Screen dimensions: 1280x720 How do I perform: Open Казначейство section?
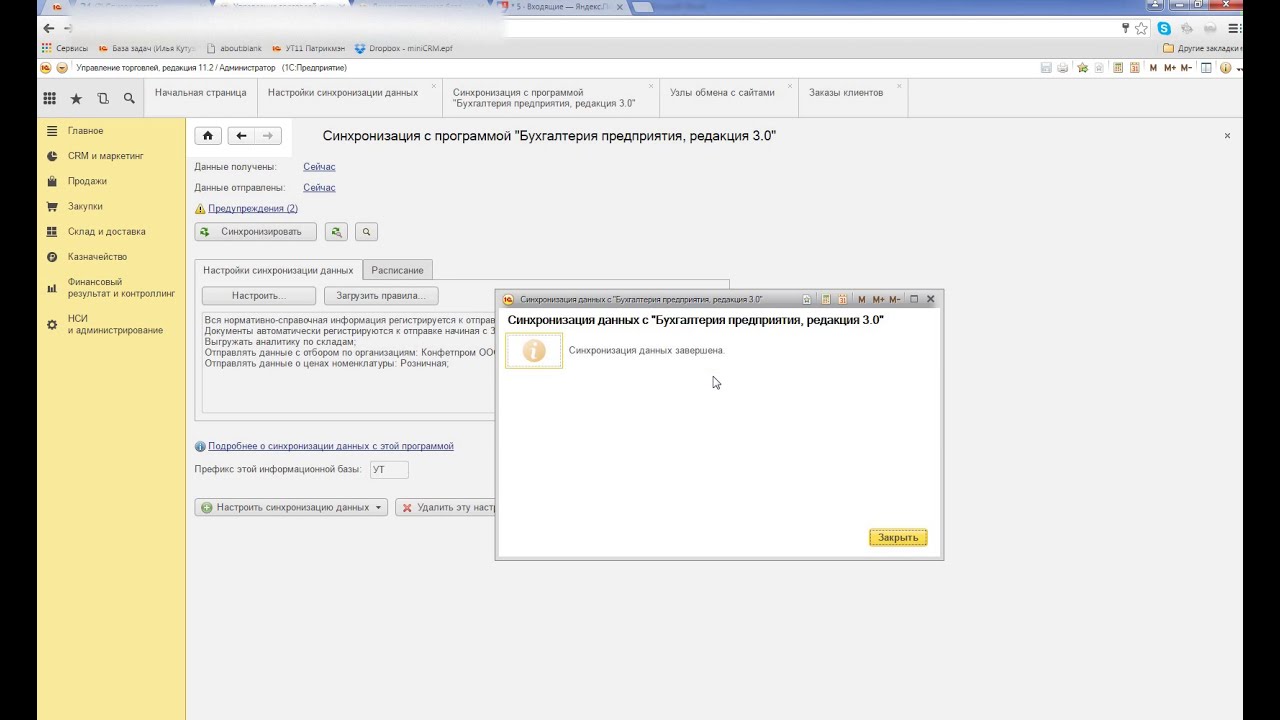pyautogui.click(x=97, y=257)
